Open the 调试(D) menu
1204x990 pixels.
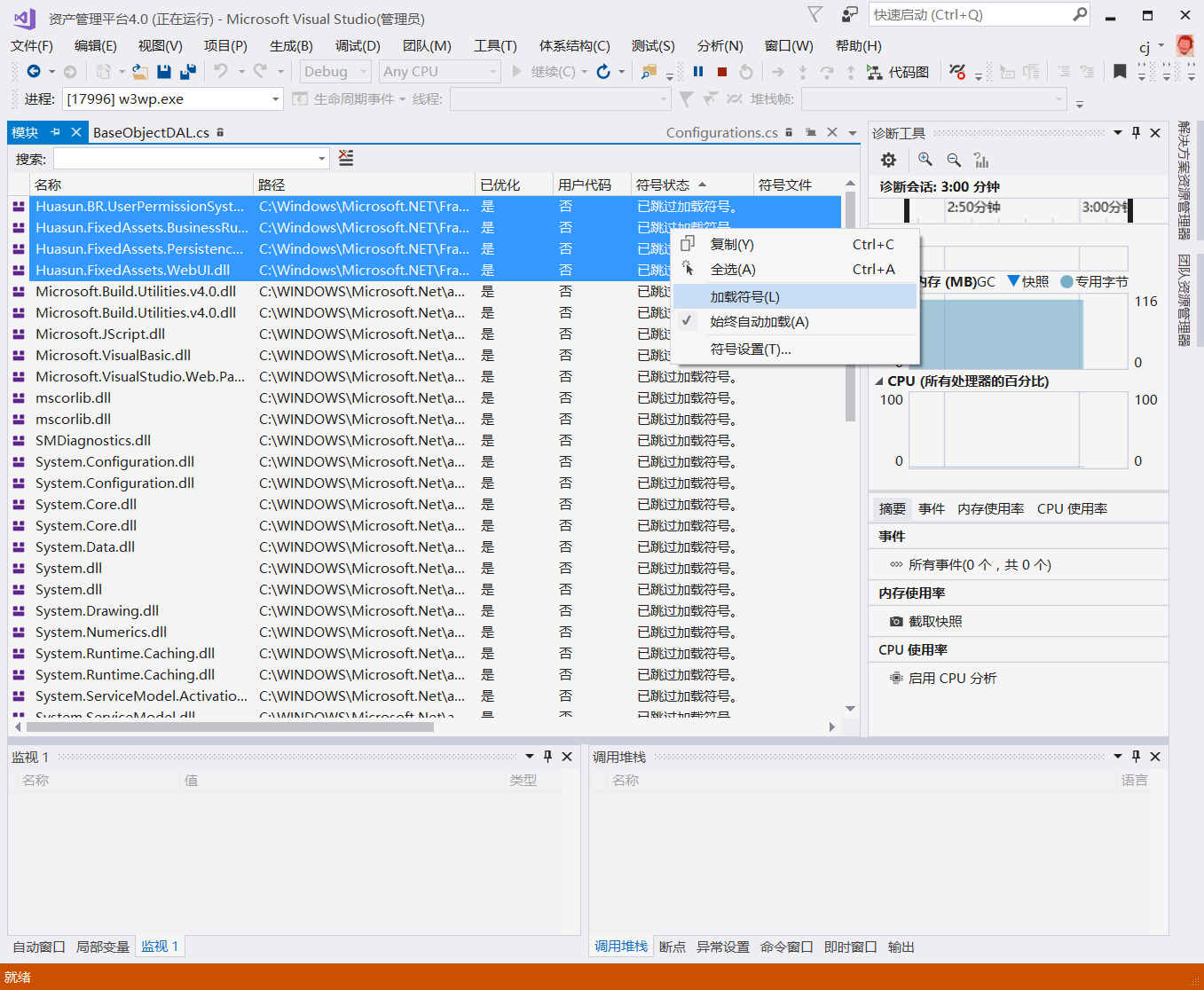(358, 45)
